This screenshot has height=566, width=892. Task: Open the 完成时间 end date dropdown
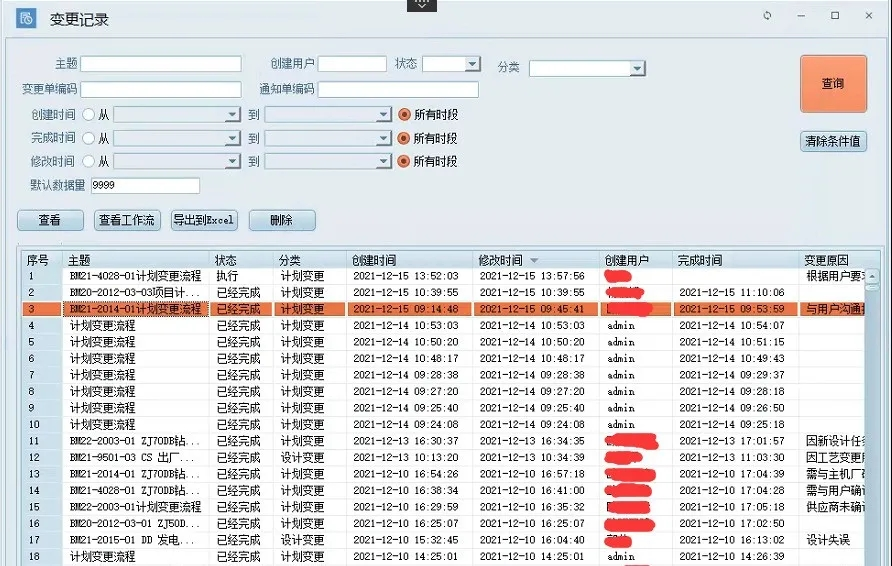pos(382,138)
